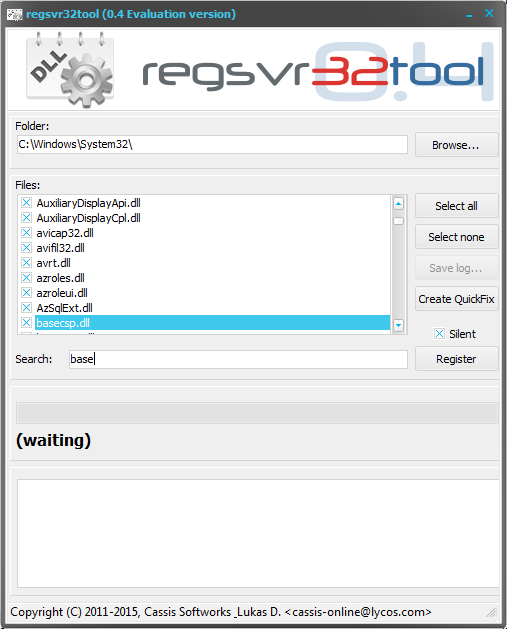The image size is (507, 629).
Task: Click the file list scrollbar thumb
Action: tap(398, 221)
